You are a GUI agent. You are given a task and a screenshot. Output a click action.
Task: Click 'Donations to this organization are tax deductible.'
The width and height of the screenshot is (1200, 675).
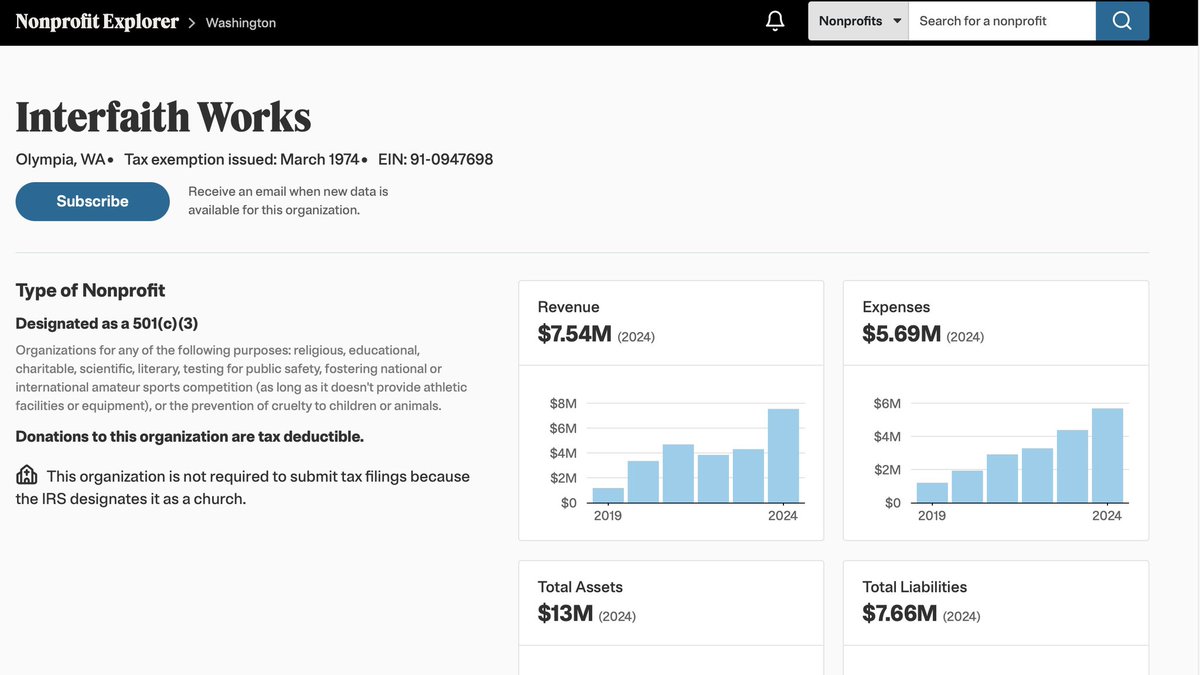point(190,436)
